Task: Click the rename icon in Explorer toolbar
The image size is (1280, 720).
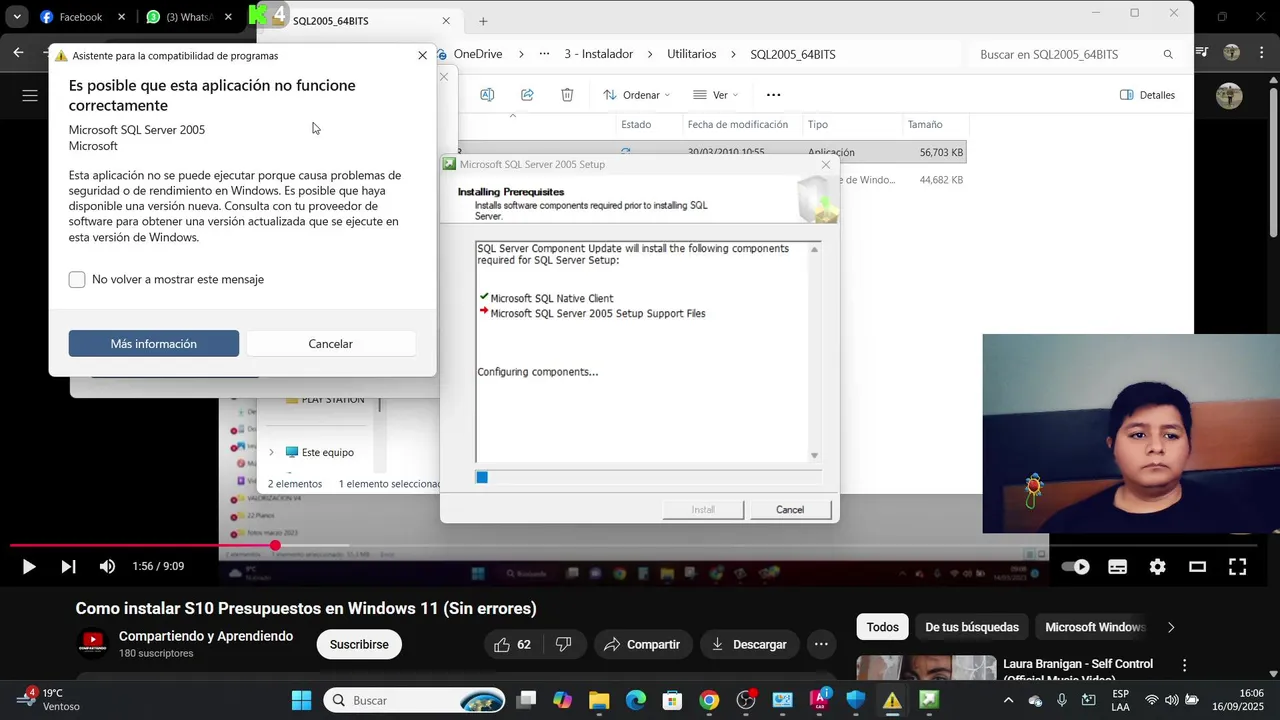Action: pos(487,95)
